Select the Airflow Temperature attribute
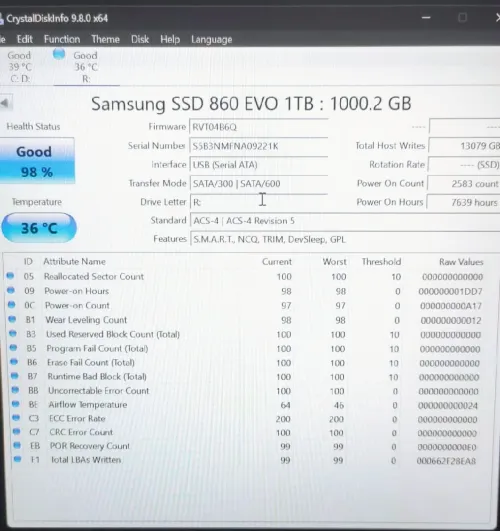Image resolution: width=500 pixels, height=531 pixels. click(88, 405)
